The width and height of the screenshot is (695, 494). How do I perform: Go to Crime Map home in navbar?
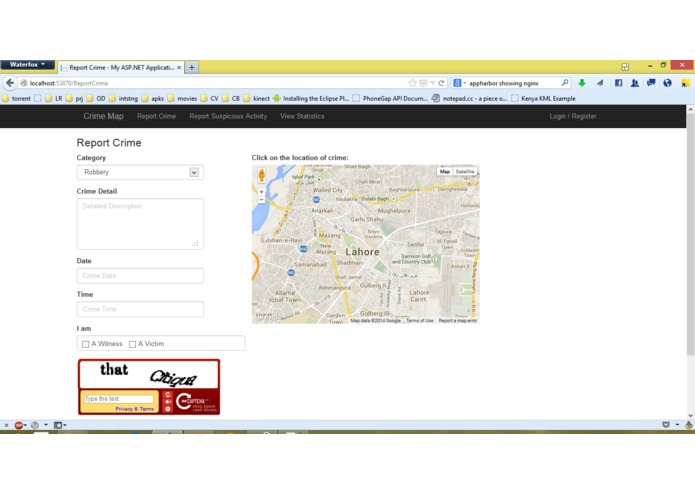click(x=103, y=116)
